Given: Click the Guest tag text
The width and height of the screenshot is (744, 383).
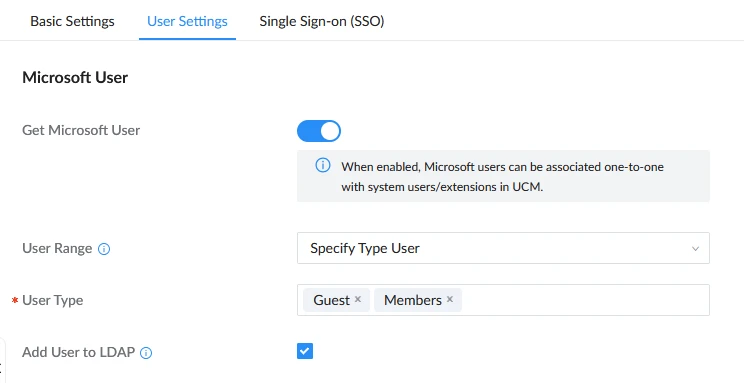Looking at the screenshot, I should (x=332, y=300).
